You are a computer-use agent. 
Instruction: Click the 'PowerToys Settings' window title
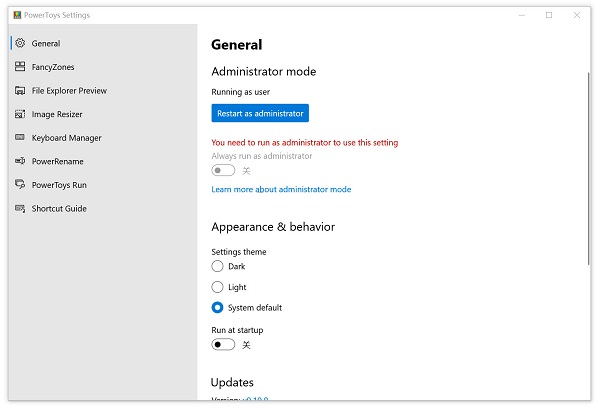[x=57, y=15]
